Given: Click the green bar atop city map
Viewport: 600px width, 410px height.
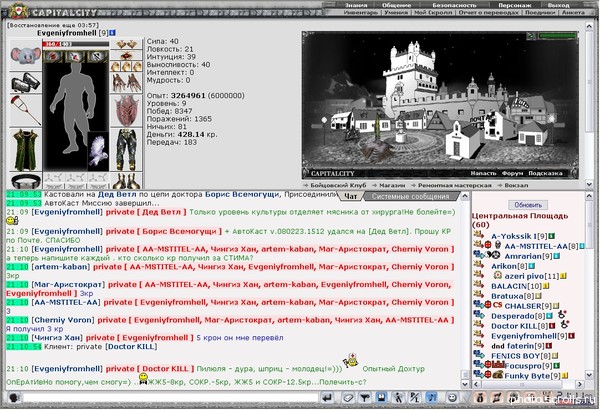Looking at the screenshot, I should [558, 36].
